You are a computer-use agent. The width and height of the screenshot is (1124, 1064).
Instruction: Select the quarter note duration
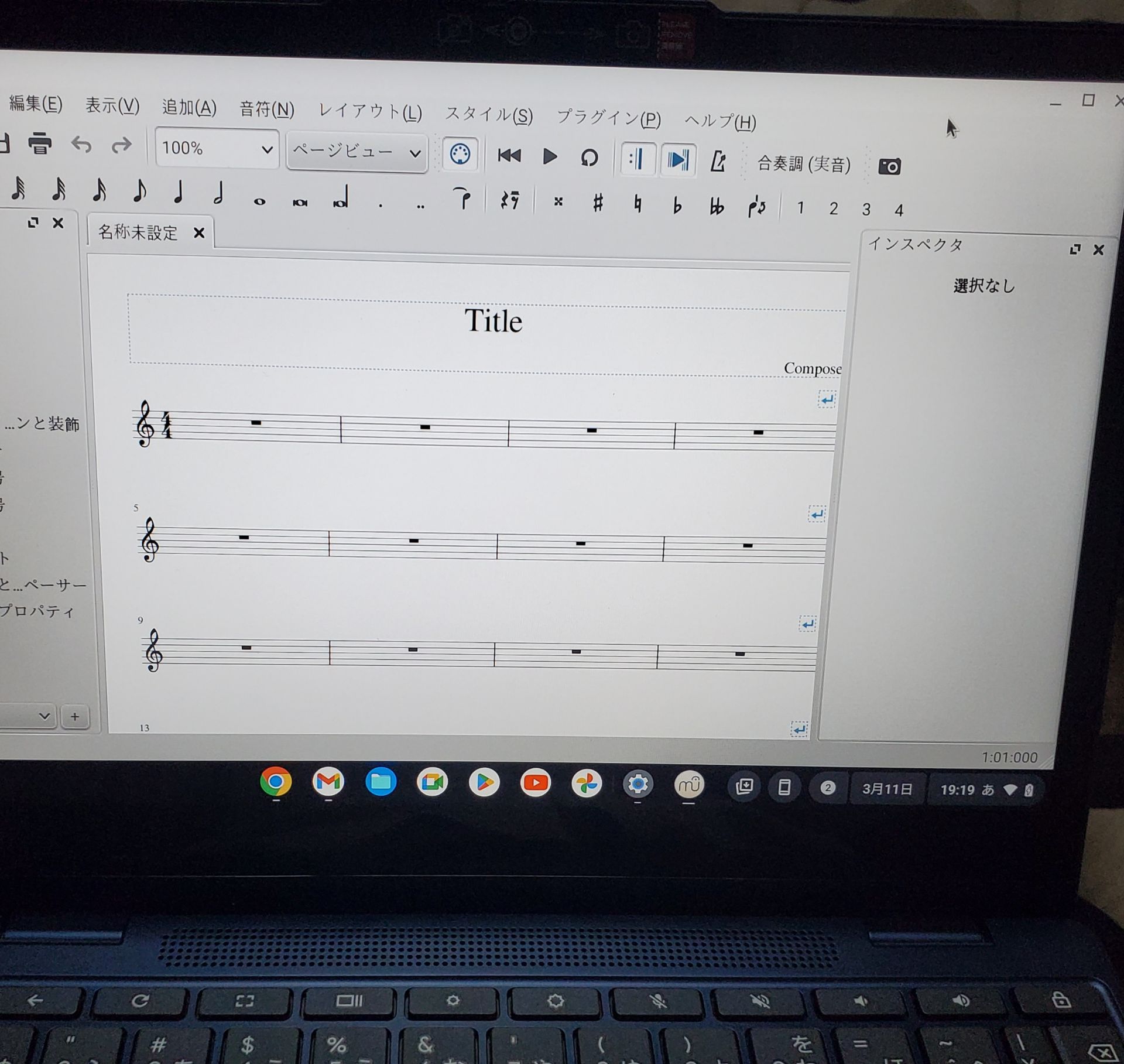pos(179,191)
